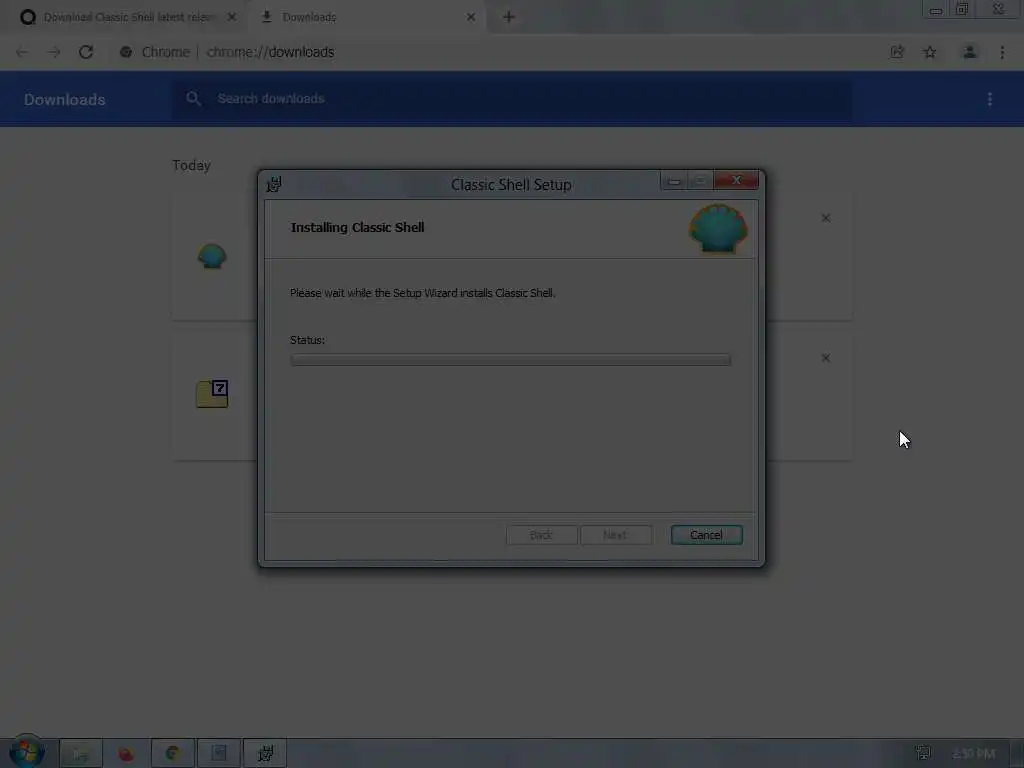Minimize the Chrome browser window
This screenshot has width=1024, height=768.
[936, 10]
